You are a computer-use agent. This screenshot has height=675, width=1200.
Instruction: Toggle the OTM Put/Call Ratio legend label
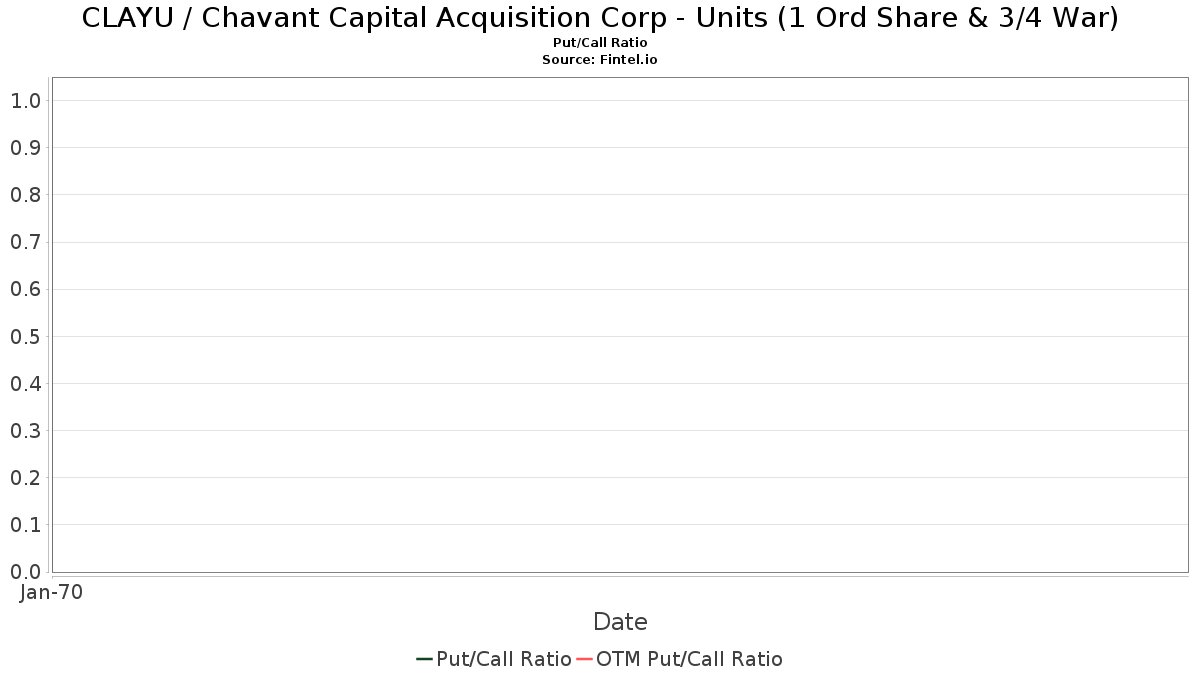coord(689,659)
